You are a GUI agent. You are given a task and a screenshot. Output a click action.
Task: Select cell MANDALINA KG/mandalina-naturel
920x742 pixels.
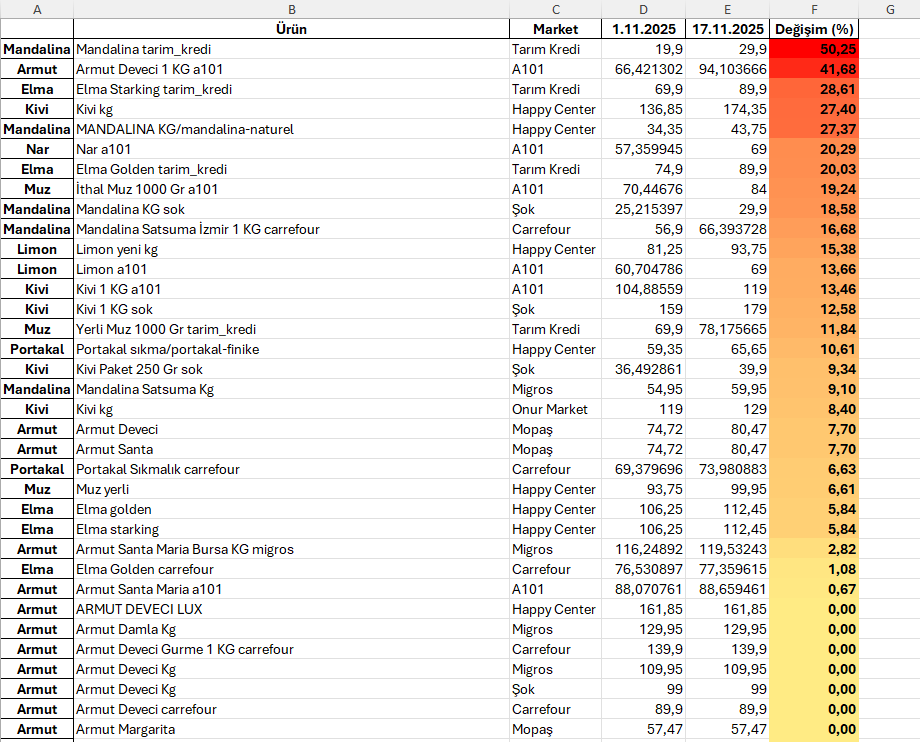(x=292, y=129)
